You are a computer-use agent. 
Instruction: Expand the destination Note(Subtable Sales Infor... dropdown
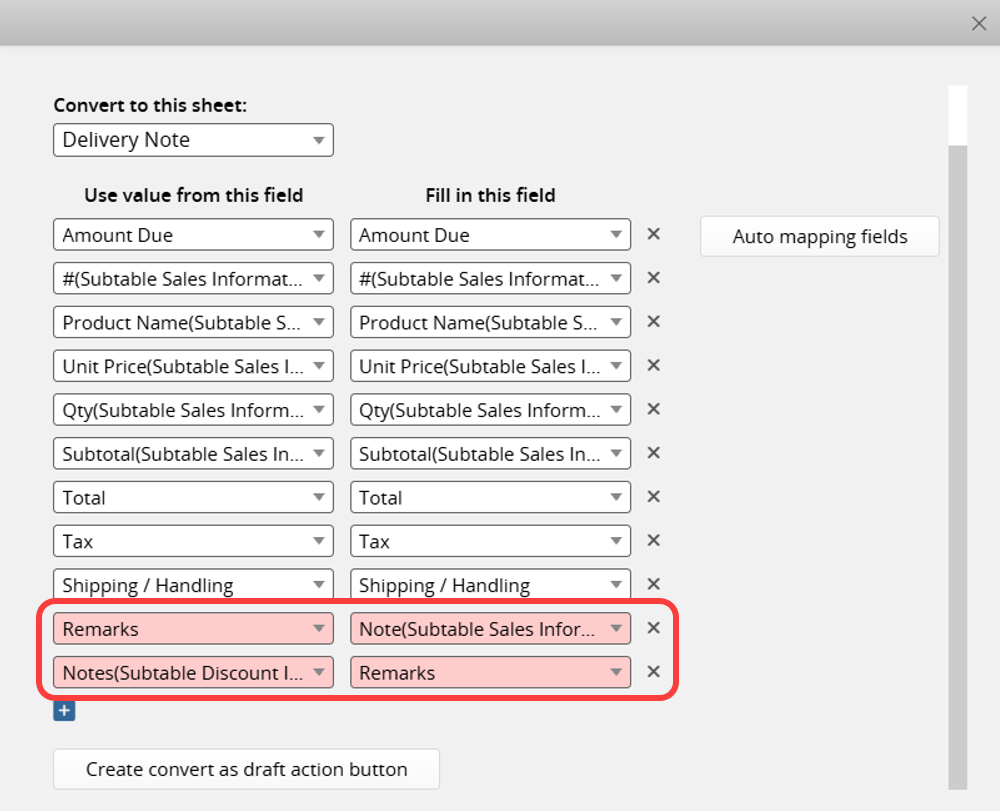pyautogui.click(x=490, y=629)
